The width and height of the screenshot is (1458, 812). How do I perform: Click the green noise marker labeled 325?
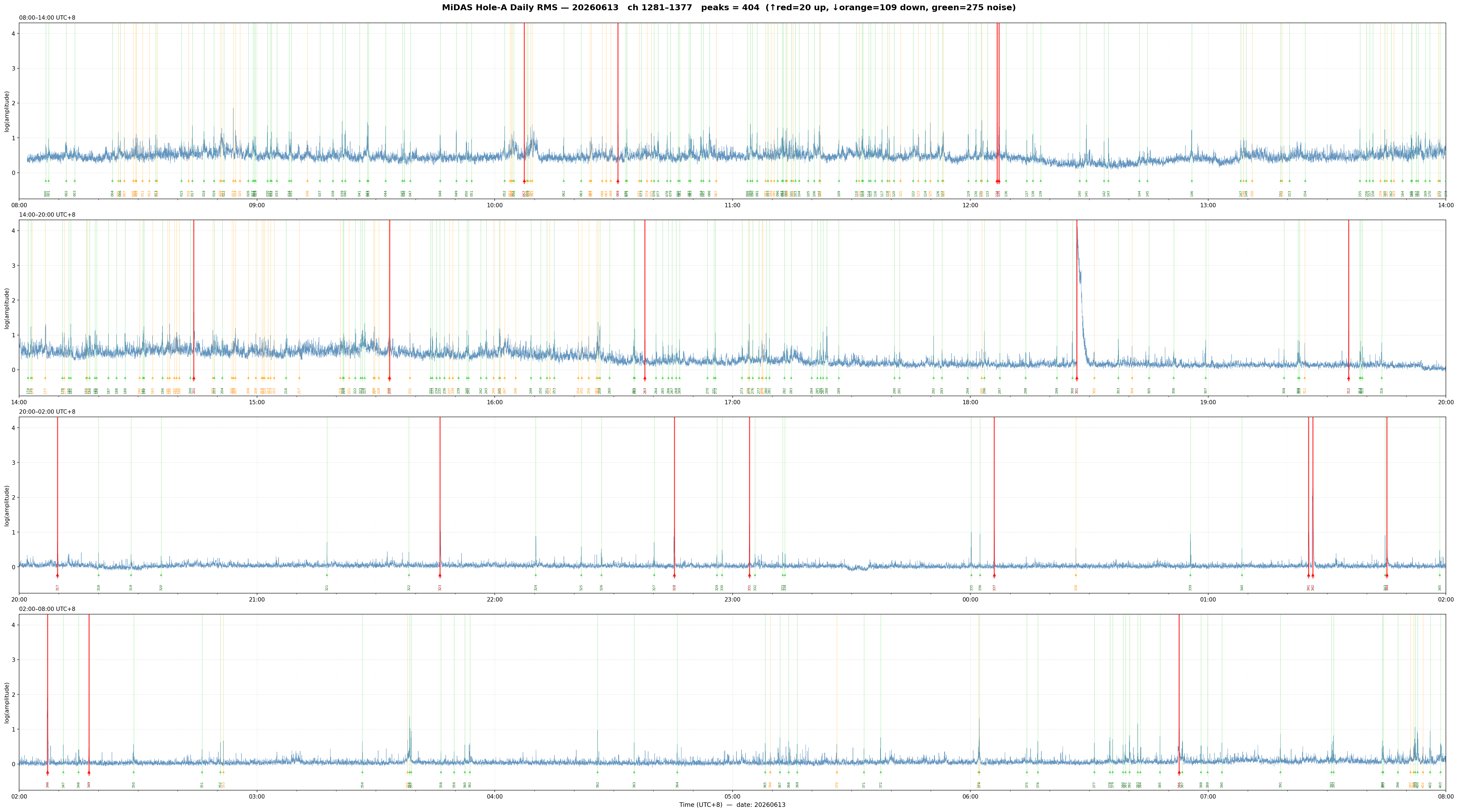coord(581,575)
